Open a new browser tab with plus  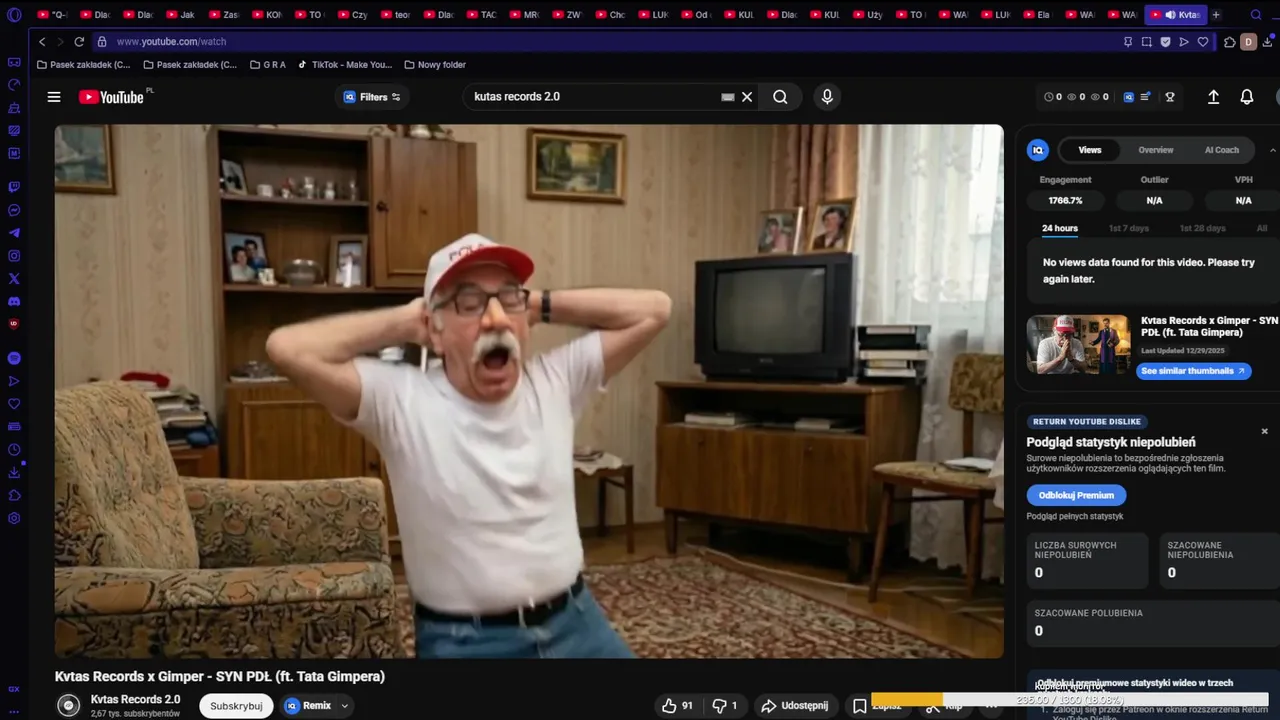1216,15
